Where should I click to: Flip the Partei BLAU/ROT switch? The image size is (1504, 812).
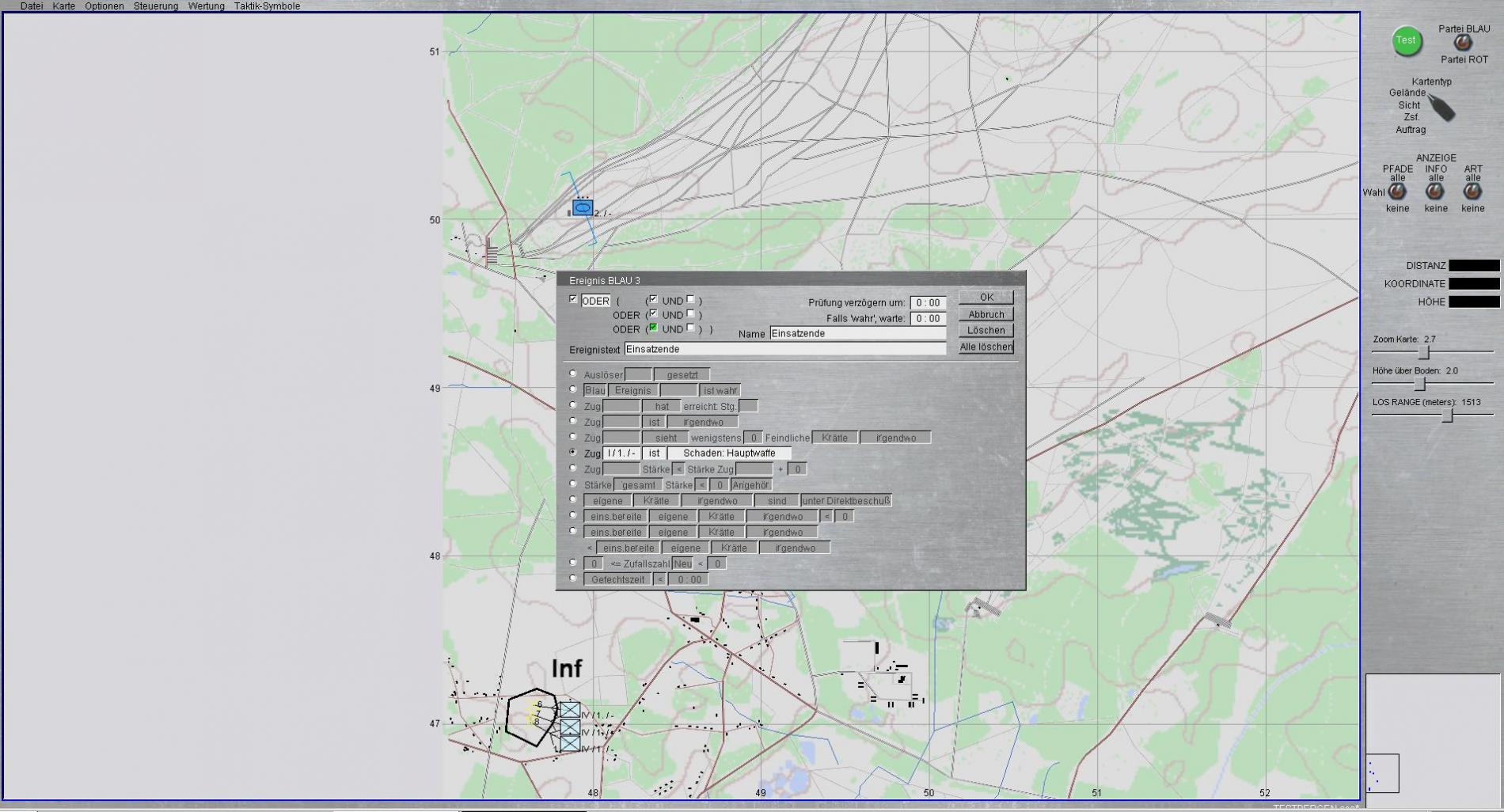(x=1463, y=44)
